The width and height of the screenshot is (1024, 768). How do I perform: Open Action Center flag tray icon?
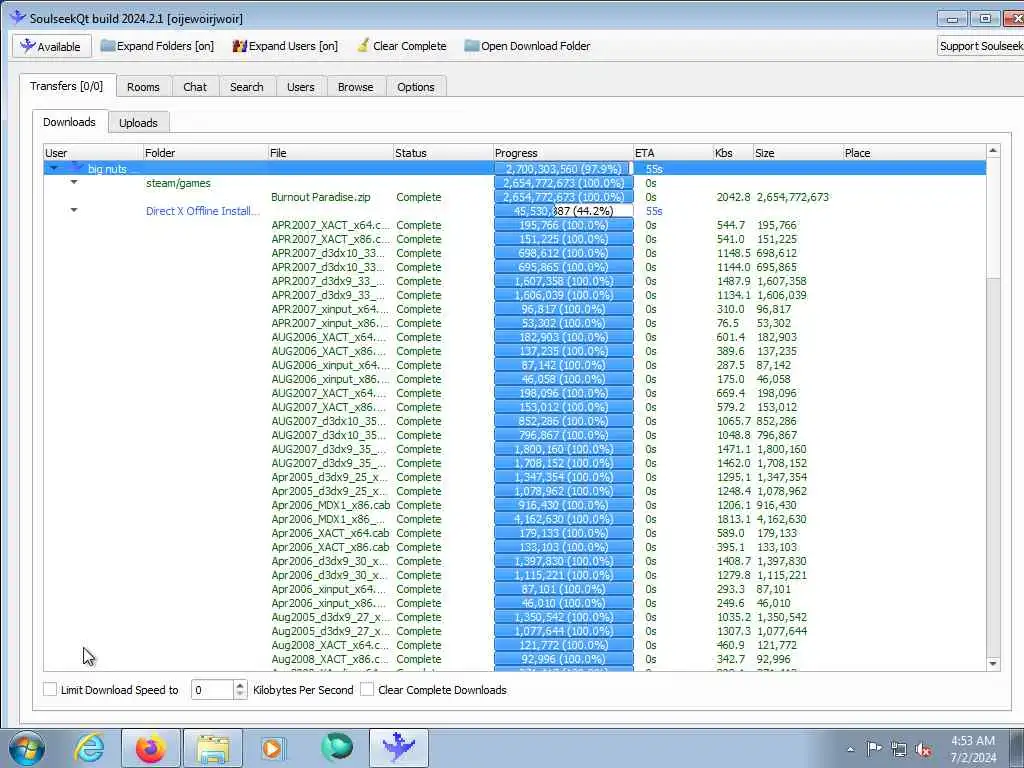pos(874,748)
